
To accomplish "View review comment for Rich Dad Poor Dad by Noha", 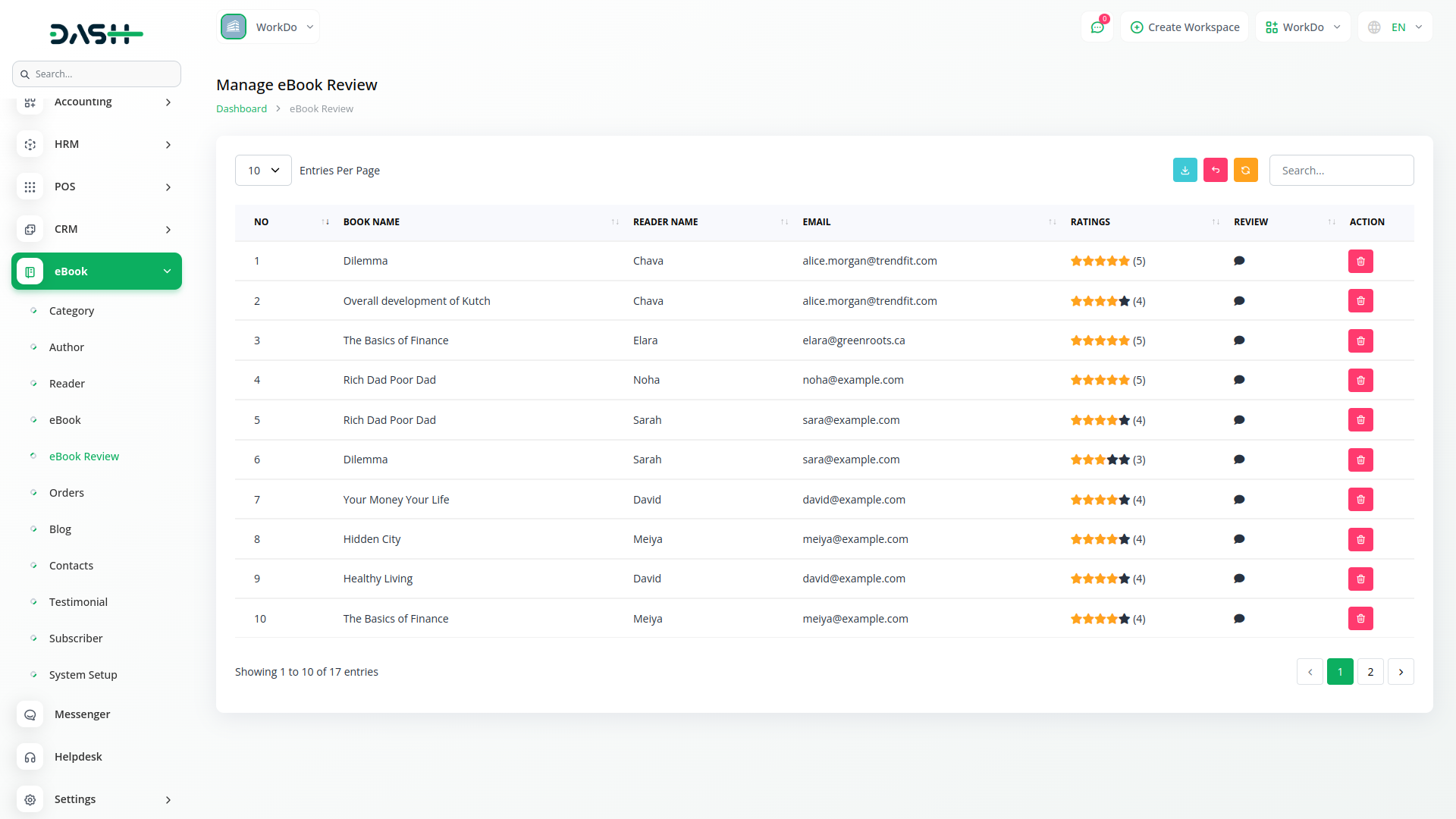I will coord(1239,380).
